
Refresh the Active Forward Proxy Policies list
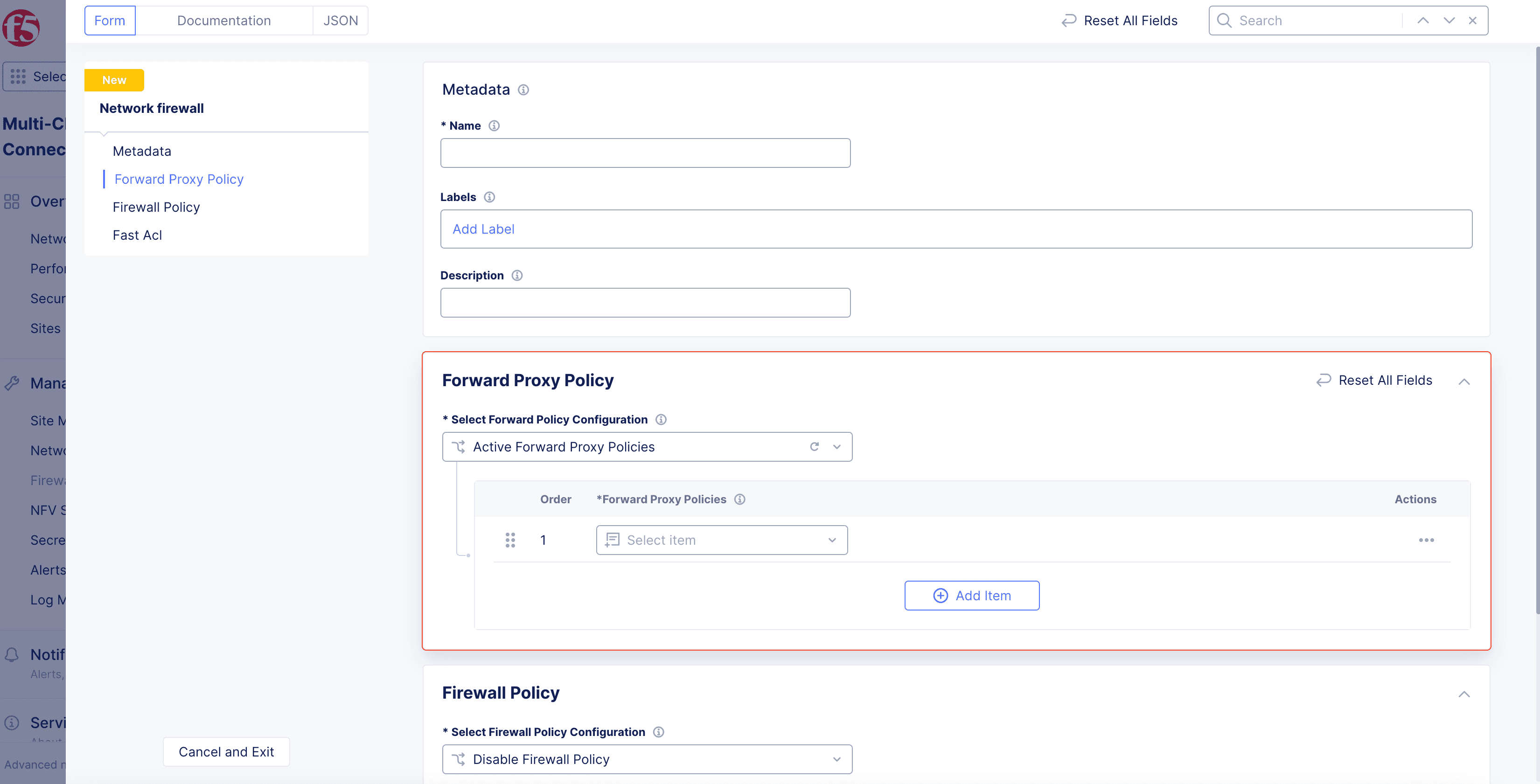tap(814, 447)
